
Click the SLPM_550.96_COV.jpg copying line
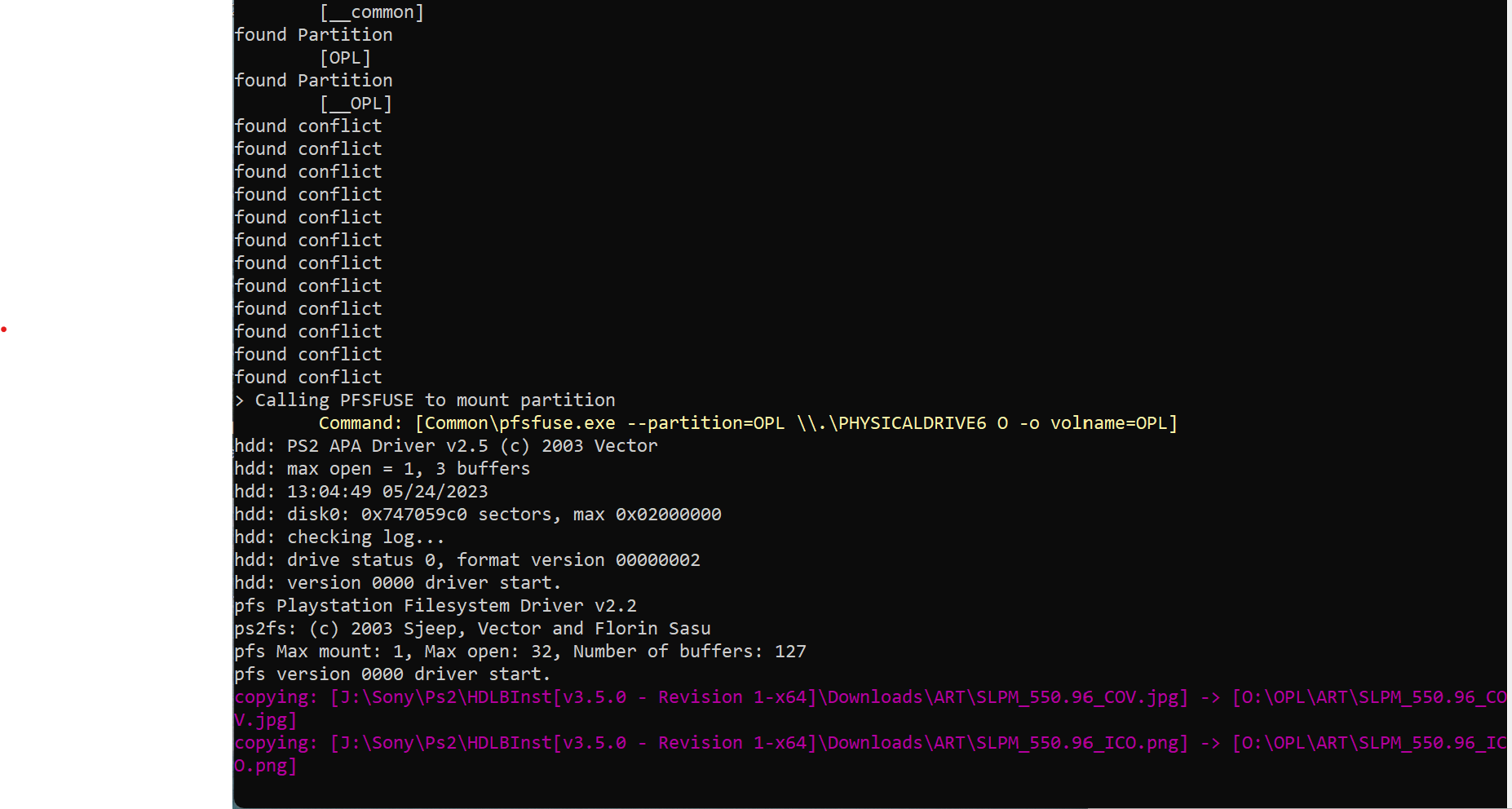click(870, 709)
